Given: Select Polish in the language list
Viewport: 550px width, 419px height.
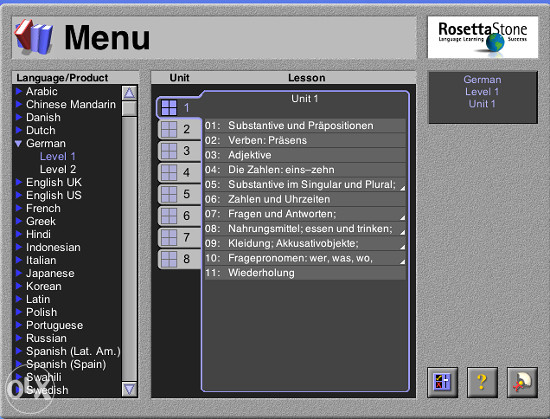Looking at the screenshot, I should pos(41,312).
